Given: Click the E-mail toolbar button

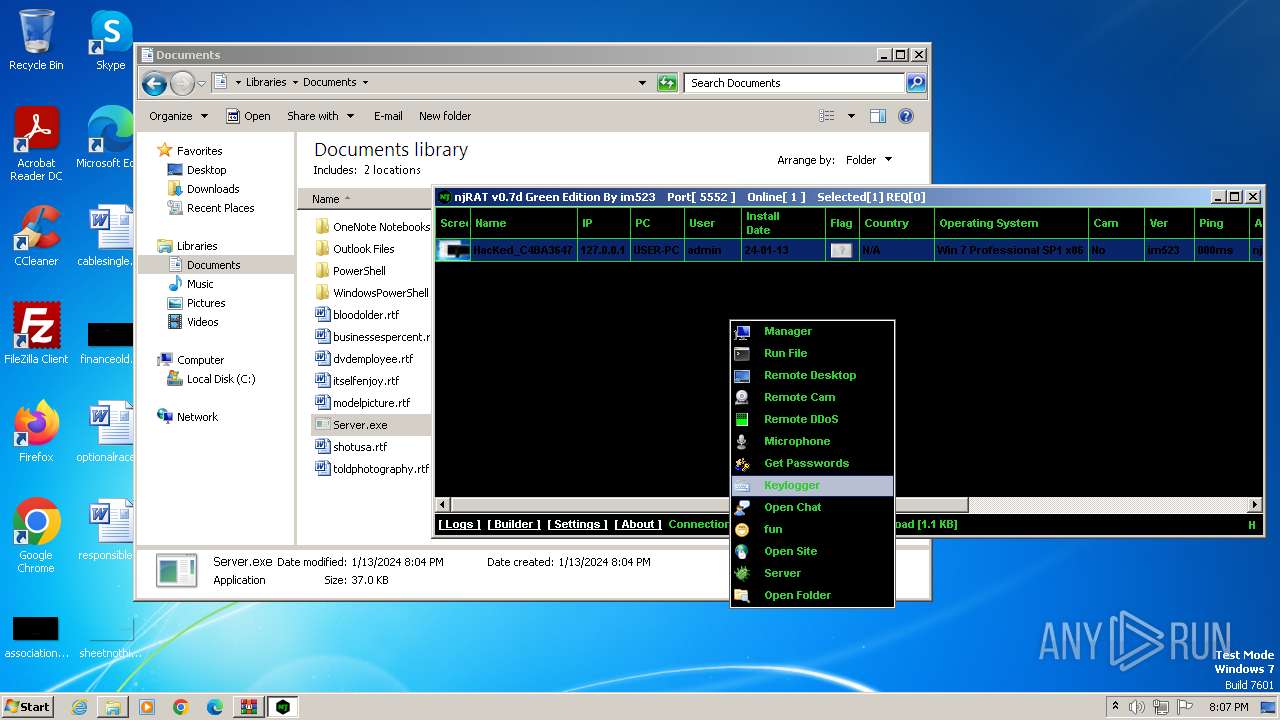Looking at the screenshot, I should click(388, 116).
